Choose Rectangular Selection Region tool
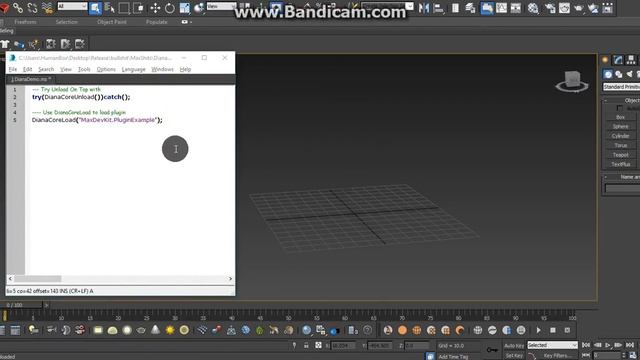Screen dimensions: 640x360 (124, 7)
